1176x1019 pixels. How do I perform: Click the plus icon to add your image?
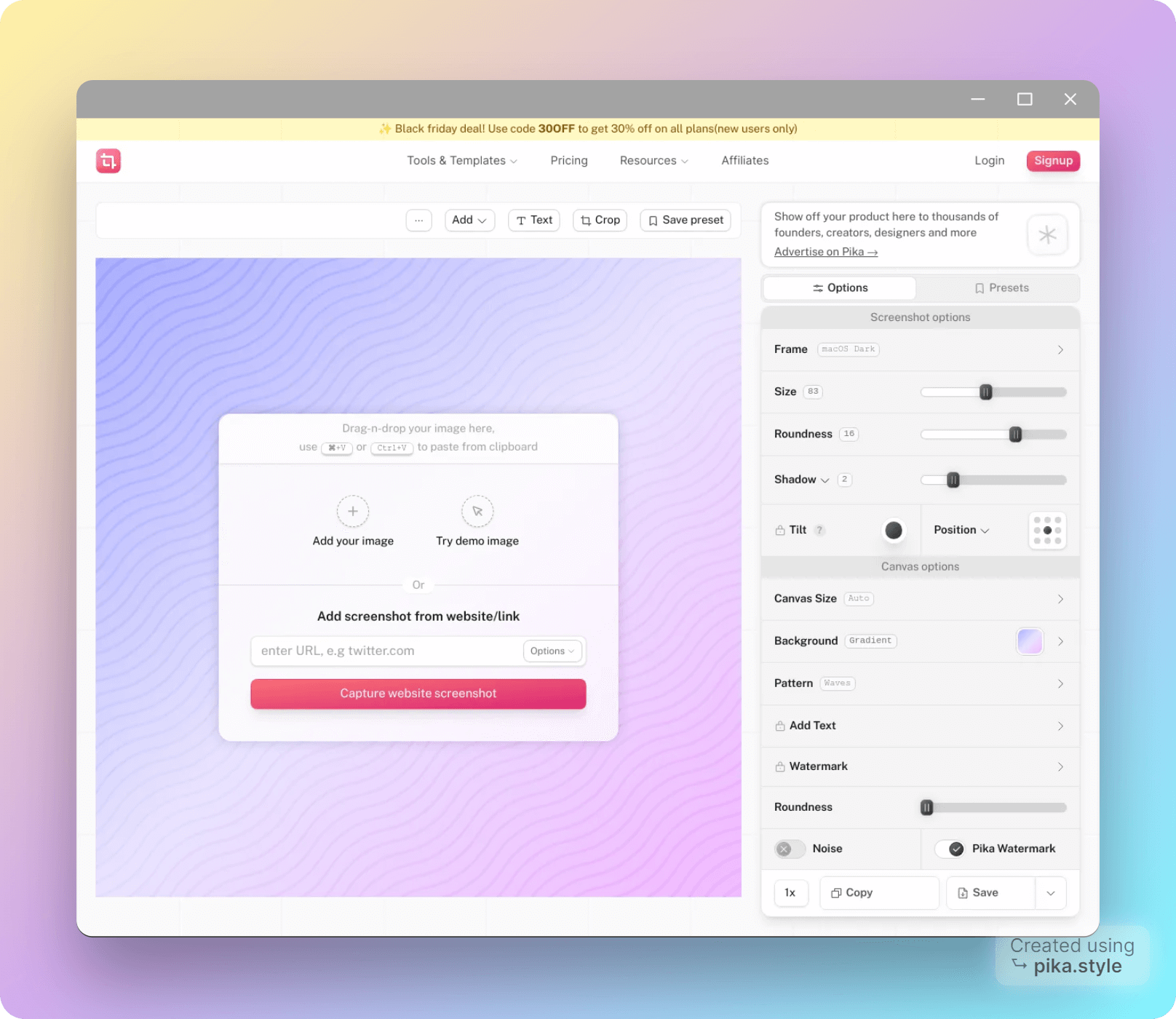click(353, 511)
